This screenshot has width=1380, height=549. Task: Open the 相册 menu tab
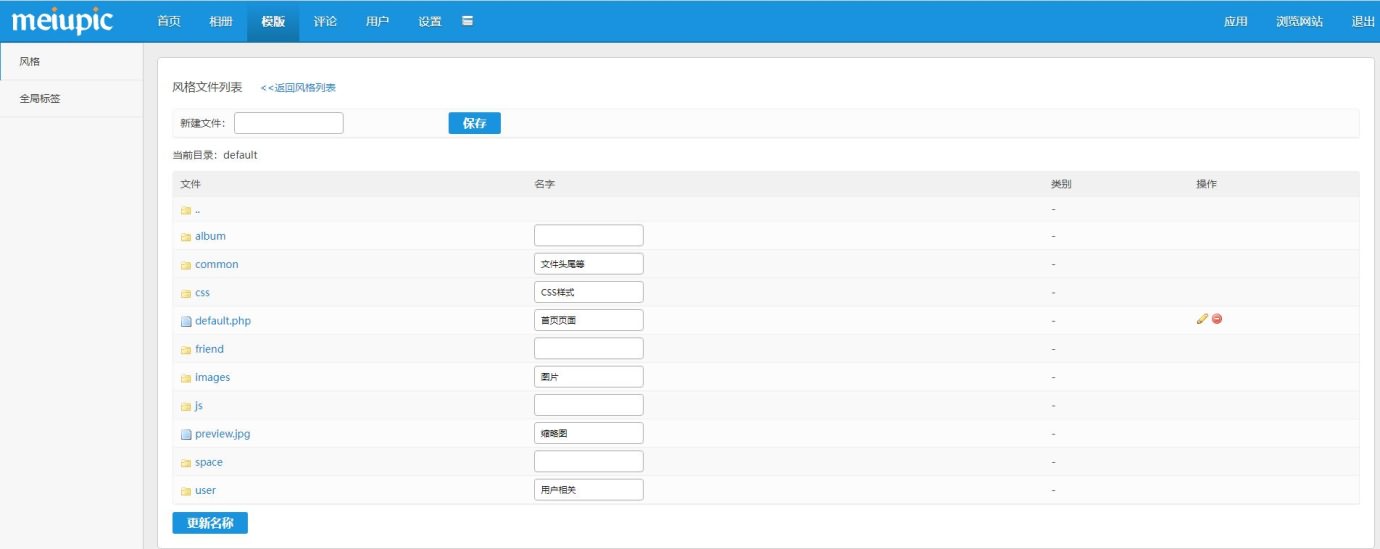pos(221,21)
